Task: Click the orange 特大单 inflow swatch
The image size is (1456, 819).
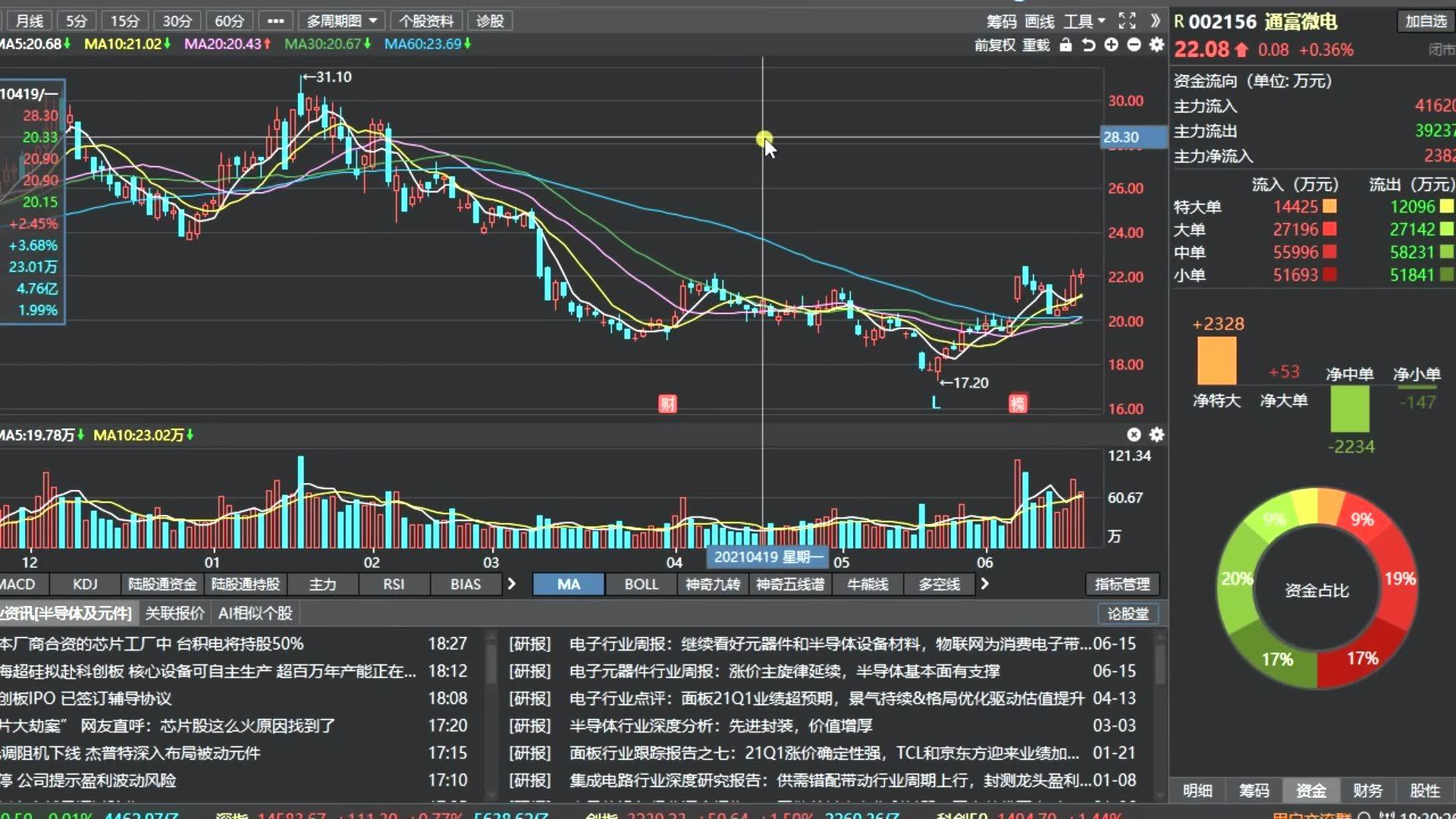Action: (1329, 206)
